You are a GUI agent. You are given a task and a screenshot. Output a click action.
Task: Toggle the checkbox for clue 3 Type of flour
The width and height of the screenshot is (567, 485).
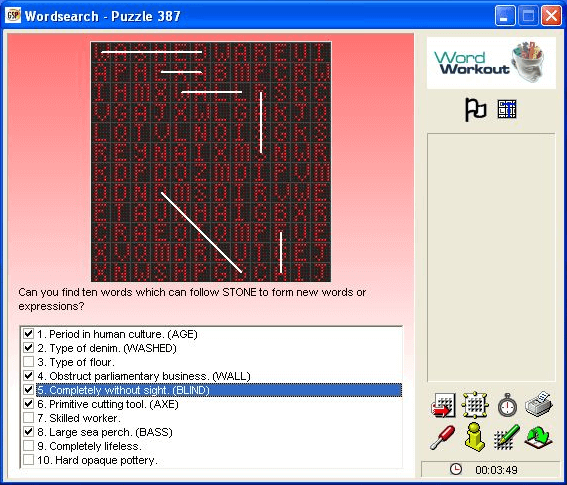[x=28, y=362]
